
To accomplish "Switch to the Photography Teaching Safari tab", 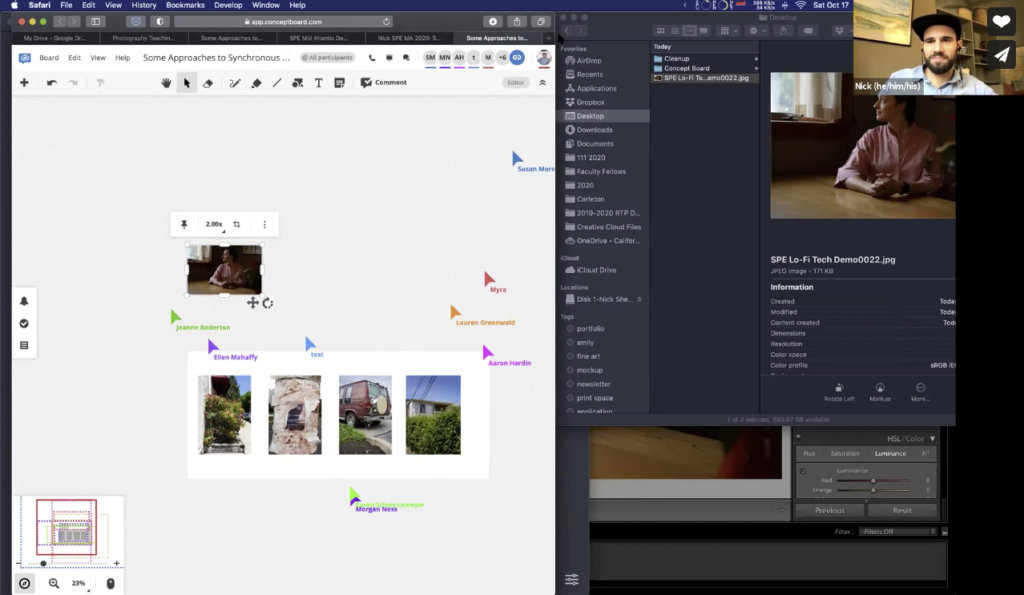I will point(143,38).
